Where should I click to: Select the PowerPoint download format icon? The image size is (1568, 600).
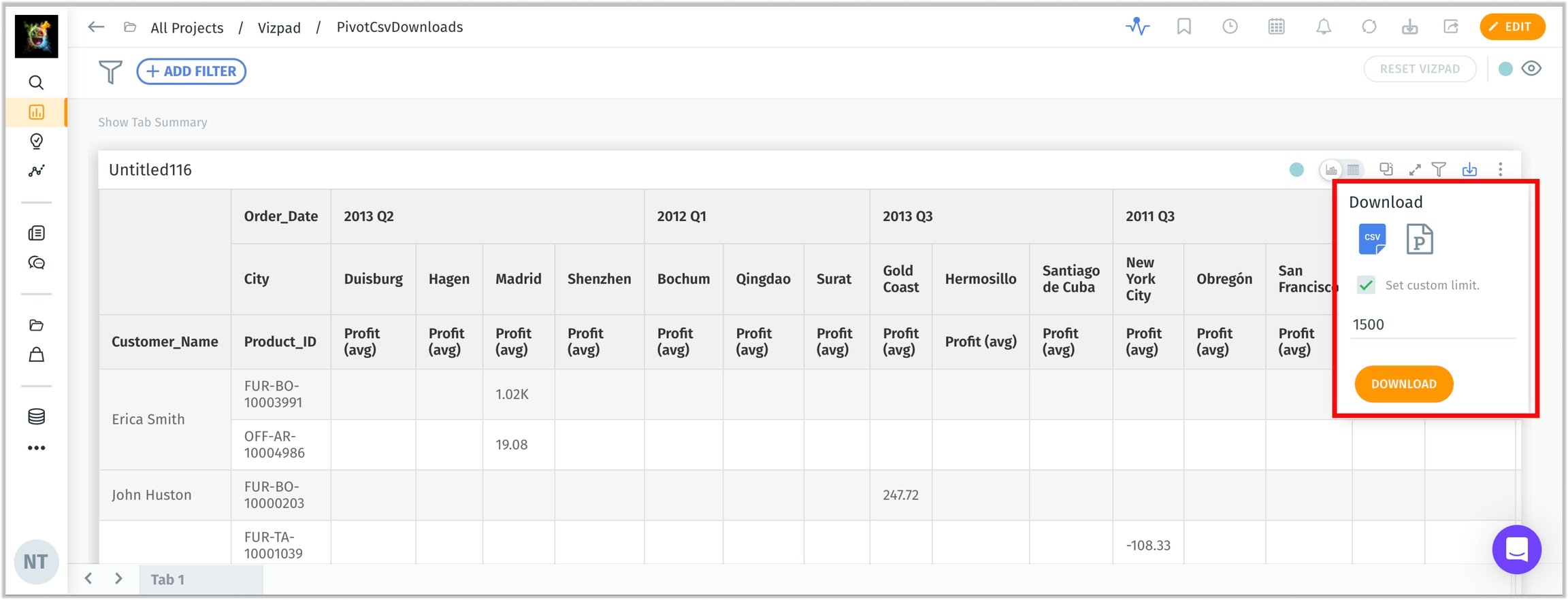[x=1419, y=239]
